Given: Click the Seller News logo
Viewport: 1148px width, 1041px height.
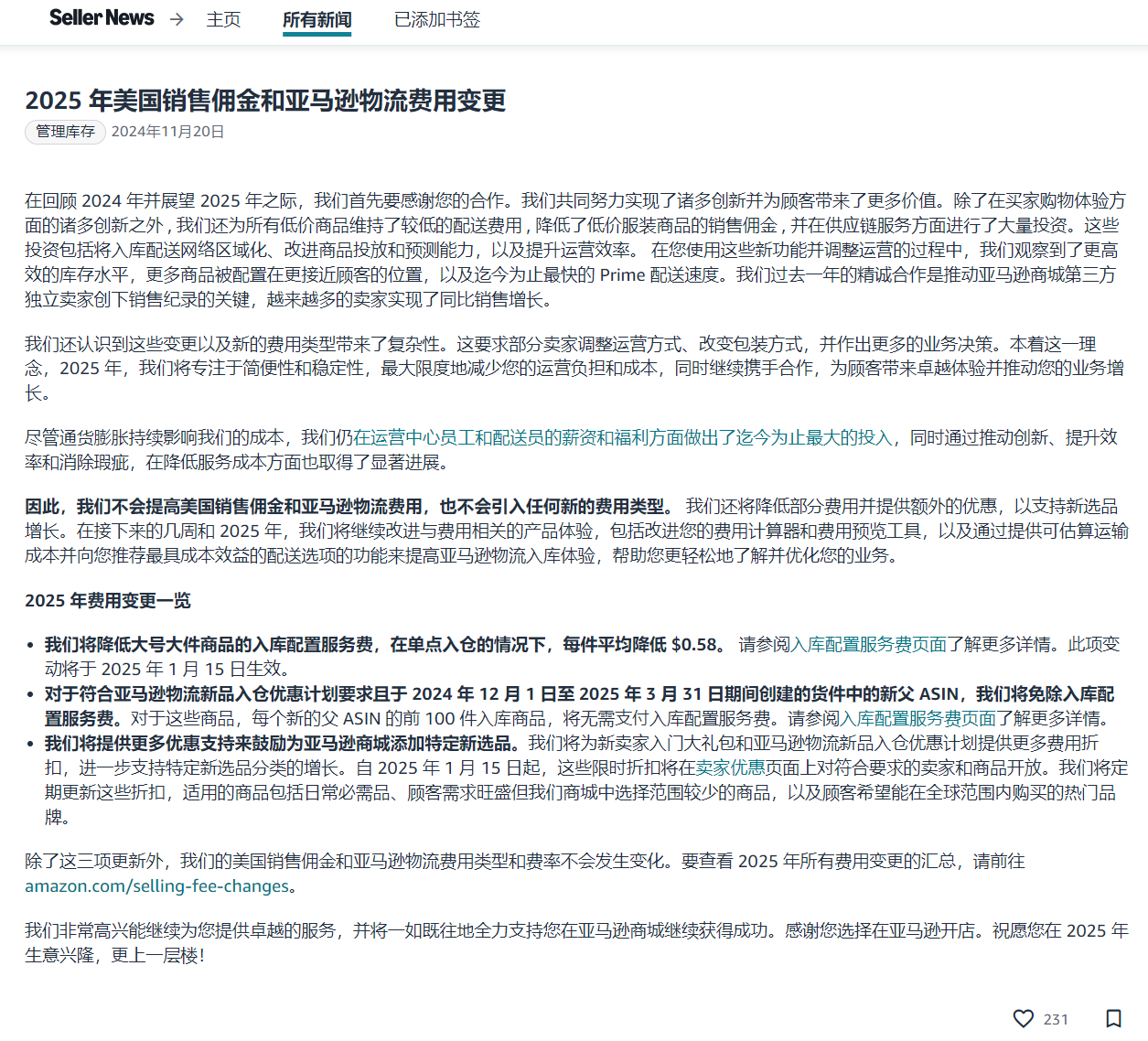Looking at the screenshot, I should [102, 18].
